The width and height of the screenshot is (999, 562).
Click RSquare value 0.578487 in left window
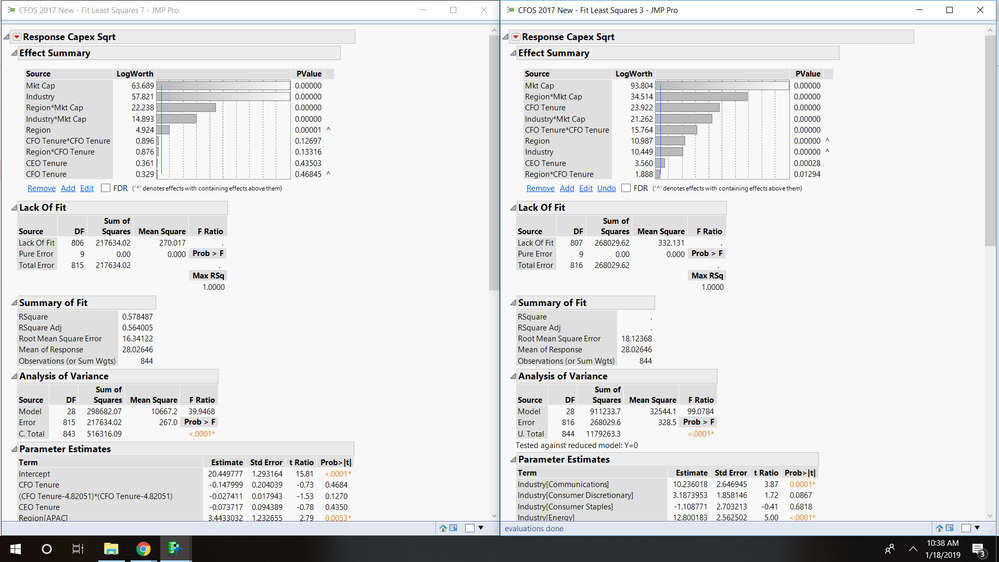click(138, 317)
